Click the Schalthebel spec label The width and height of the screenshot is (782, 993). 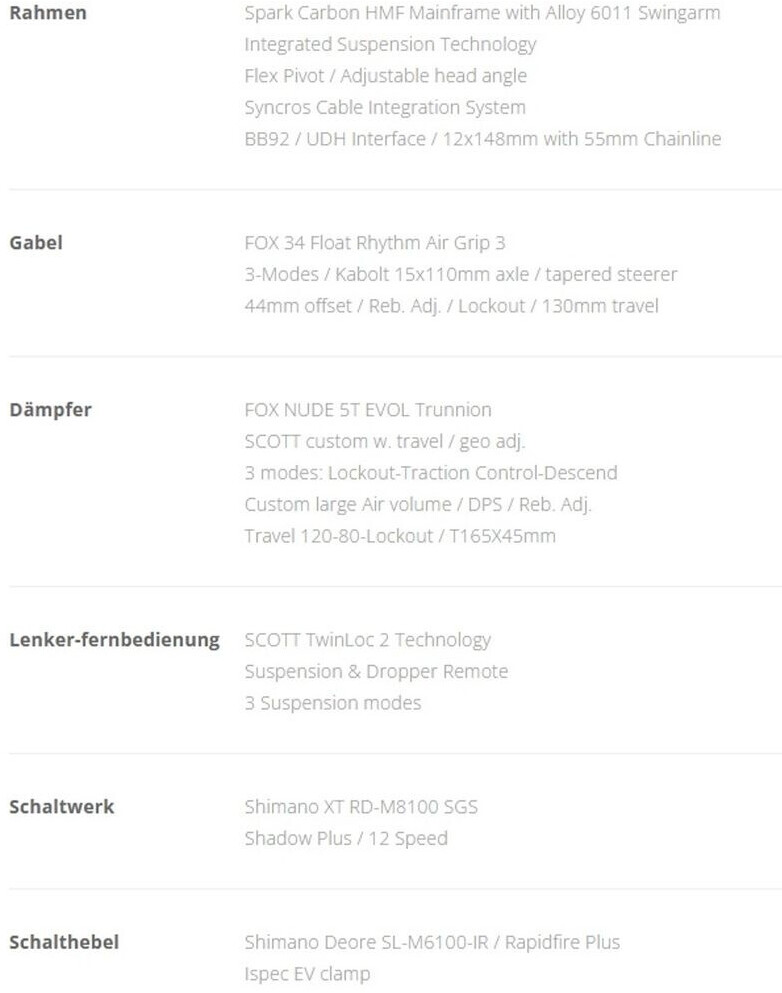(64, 942)
